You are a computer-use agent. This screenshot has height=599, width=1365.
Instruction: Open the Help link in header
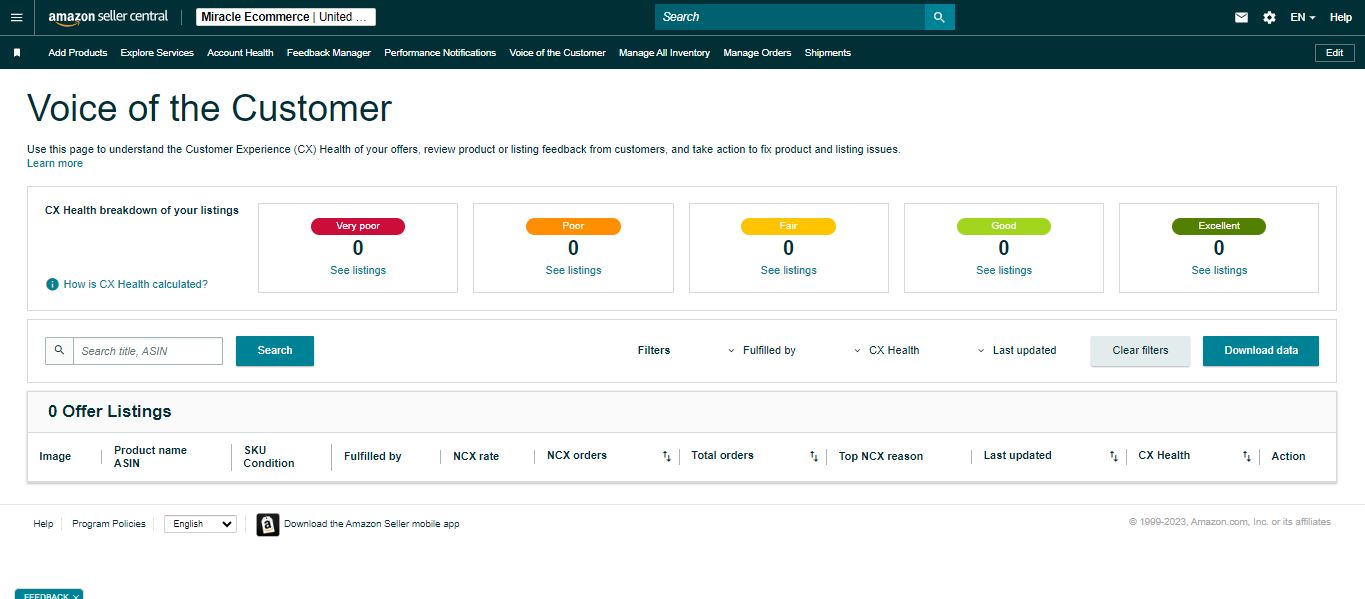[x=1341, y=17]
